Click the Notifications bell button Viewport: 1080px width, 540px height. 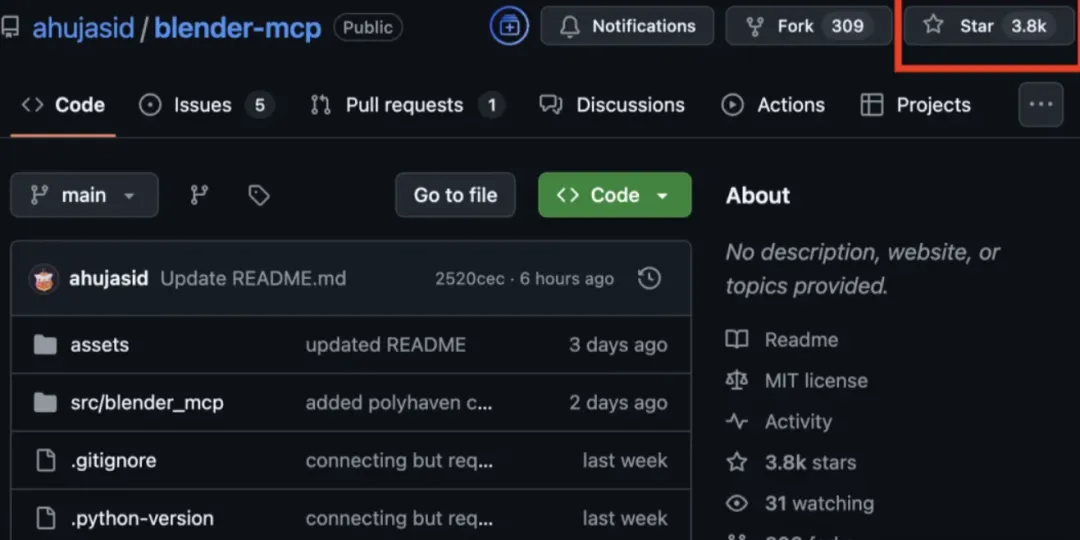pyautogui.click(x=627, y=26)
